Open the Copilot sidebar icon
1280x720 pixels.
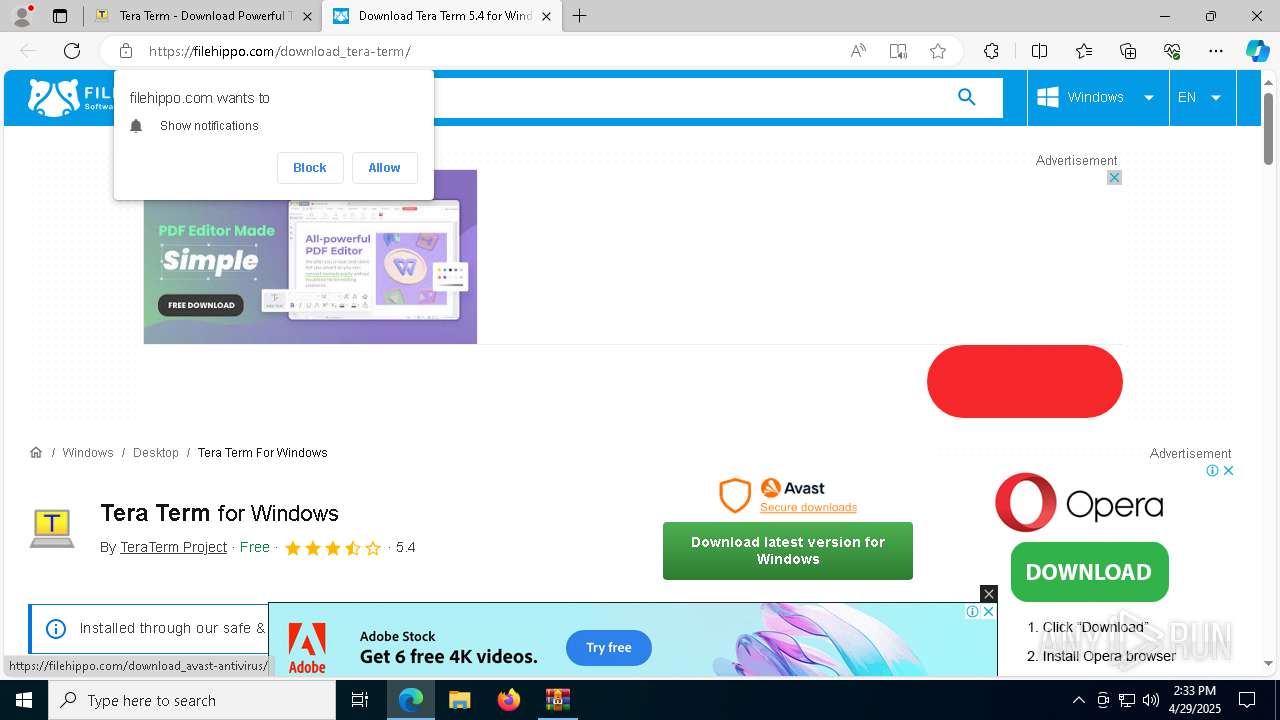point(1257,51)
